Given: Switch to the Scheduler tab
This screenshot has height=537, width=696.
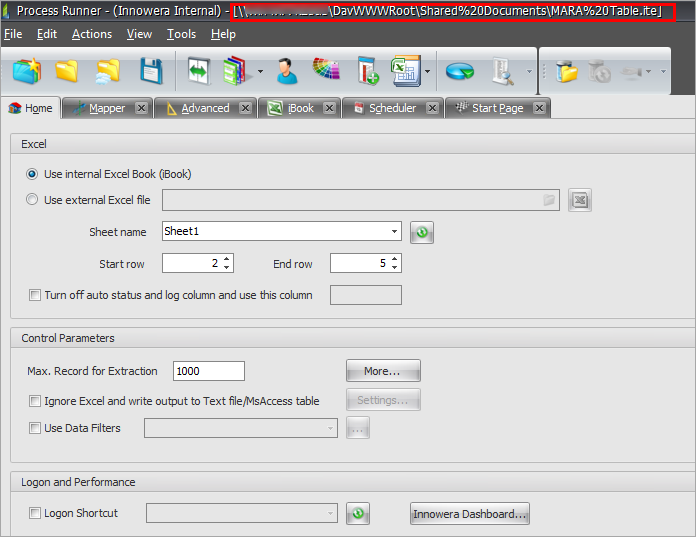Looking at the screenshot, I should (391, 108).
